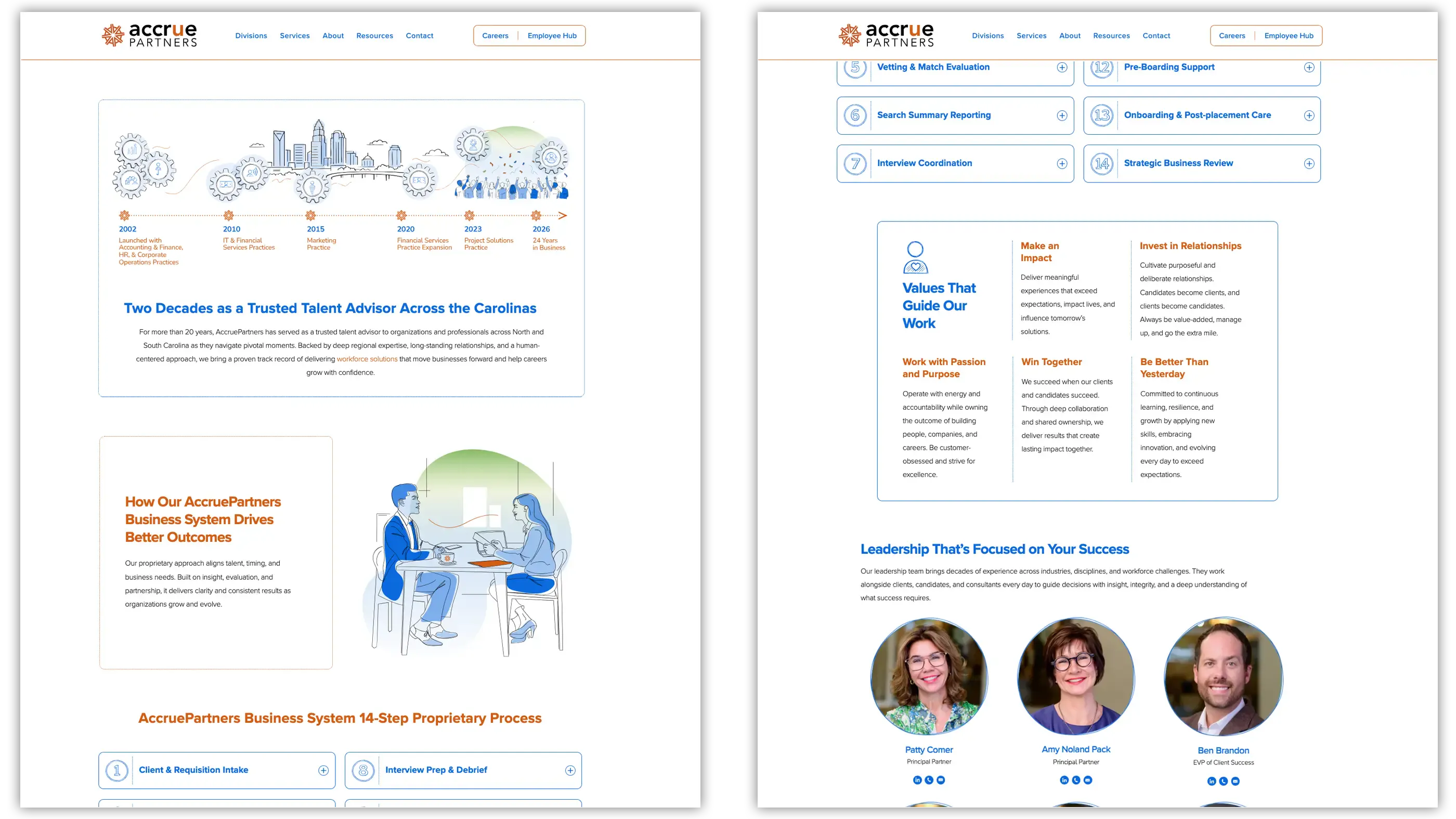The width and height of the screenshot is (1456, 819).
Task: Expand the Strategic Business Review step
Action: point(1309,164)
